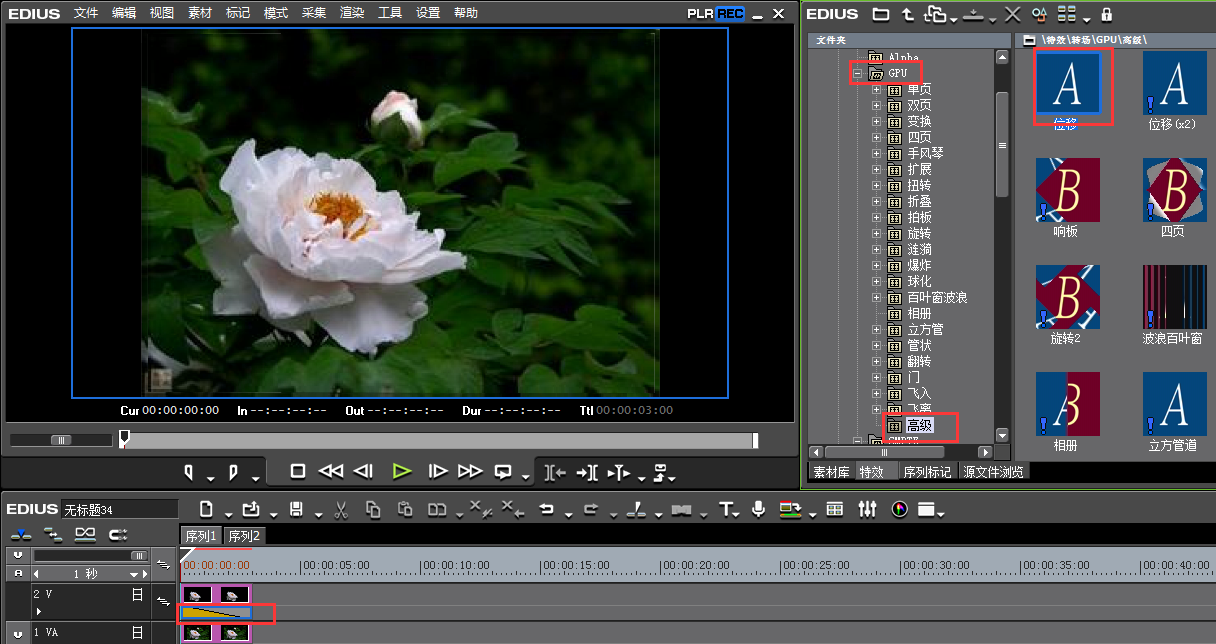This screenshot has height=644, width=1216.
Task: Click the Stop playback button
Action: [298, 471]
